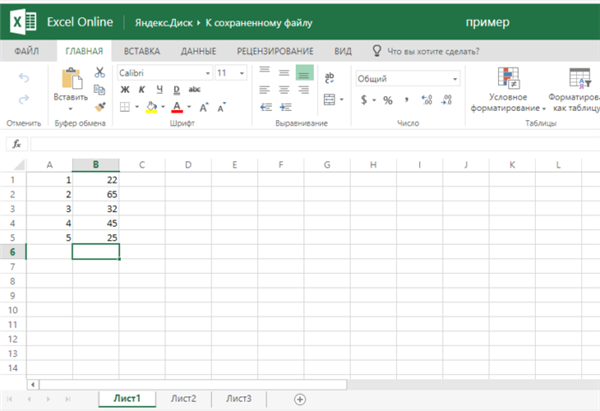The height and width of the screenshot is (411, 600).
Task: Apply red font color A
Action: (x=177, y=107)
